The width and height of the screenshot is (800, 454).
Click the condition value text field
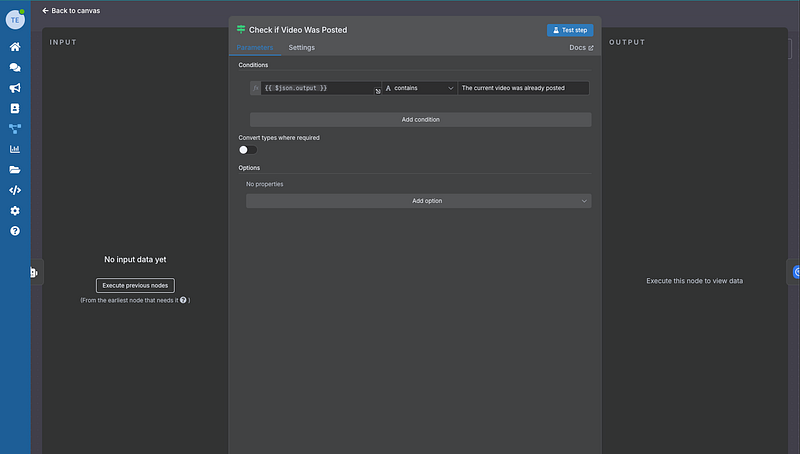(x=523, y=88)
